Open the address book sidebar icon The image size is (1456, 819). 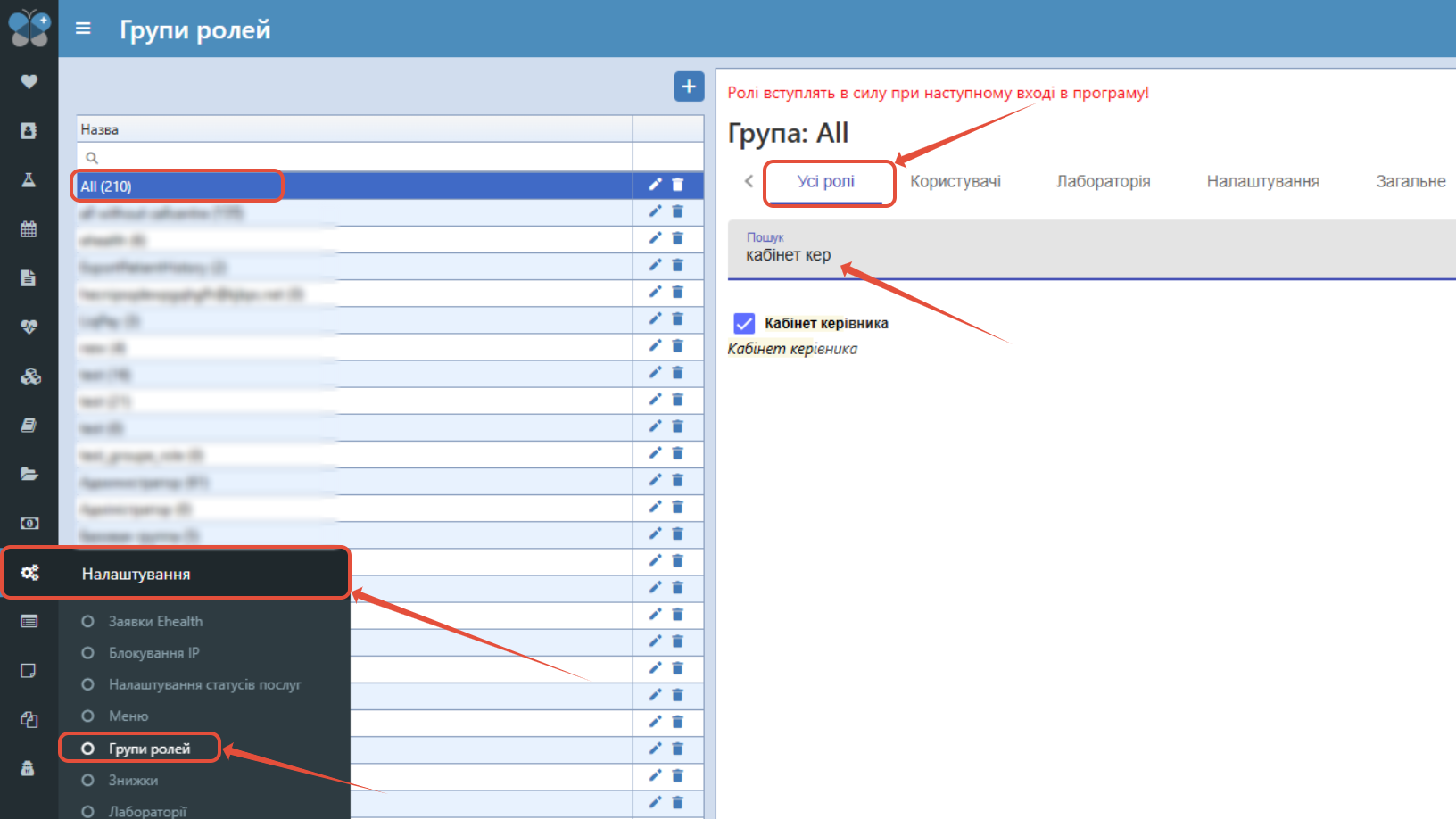pos(29,130)
